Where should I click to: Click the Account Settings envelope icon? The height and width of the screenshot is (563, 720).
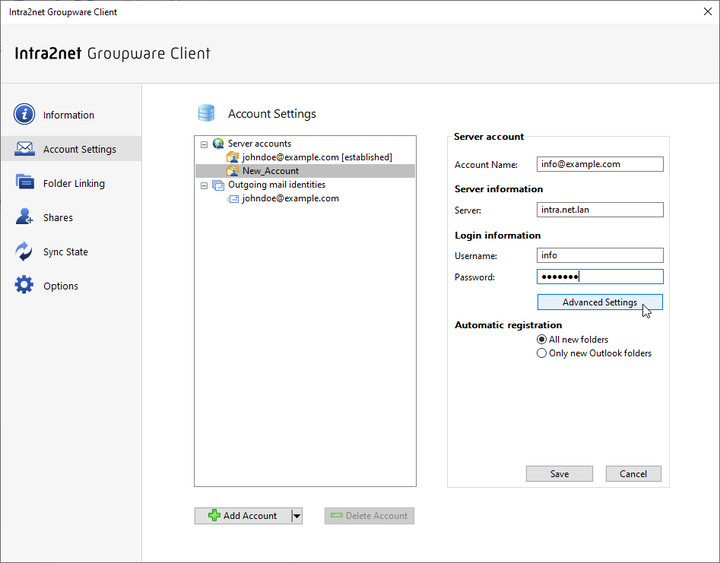click(24, 149)
